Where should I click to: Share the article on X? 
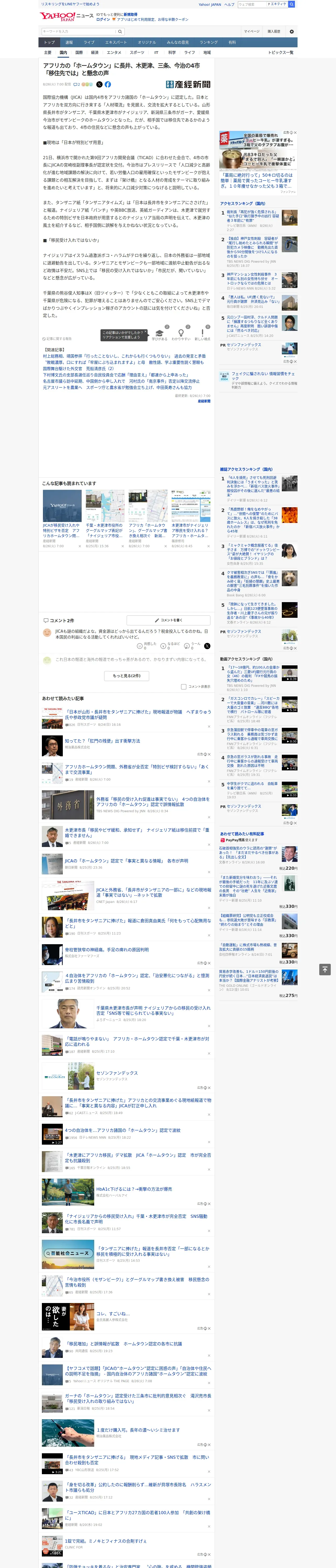point(99,85)
